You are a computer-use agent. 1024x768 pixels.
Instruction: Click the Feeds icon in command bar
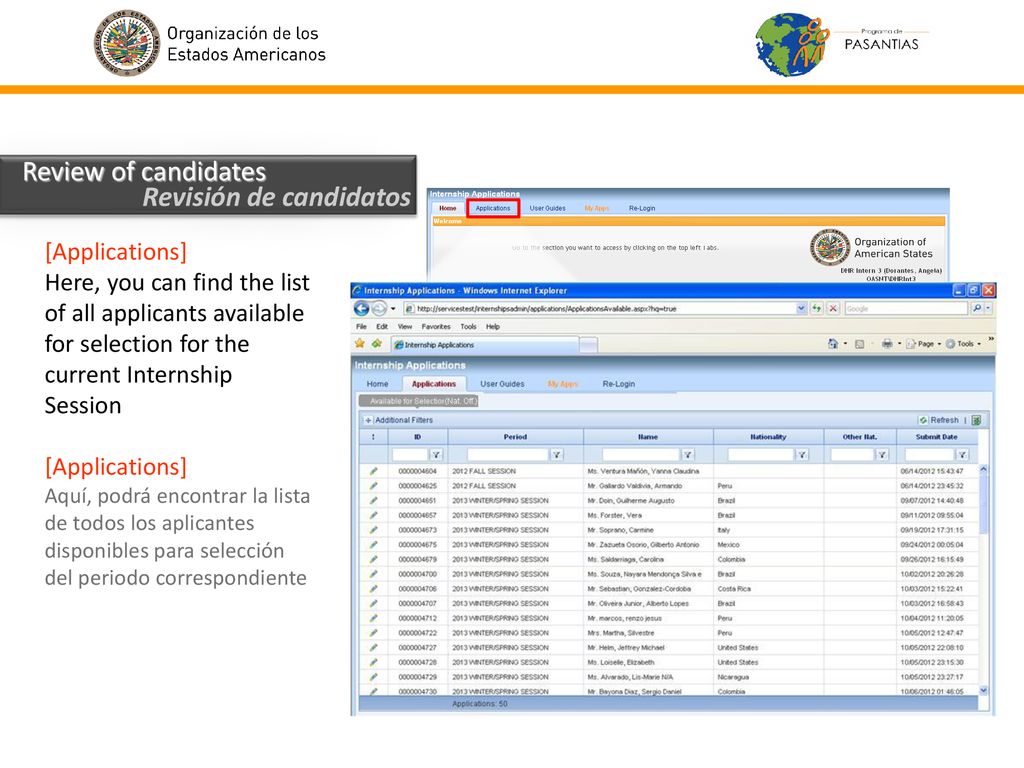(x=859, y=344)
